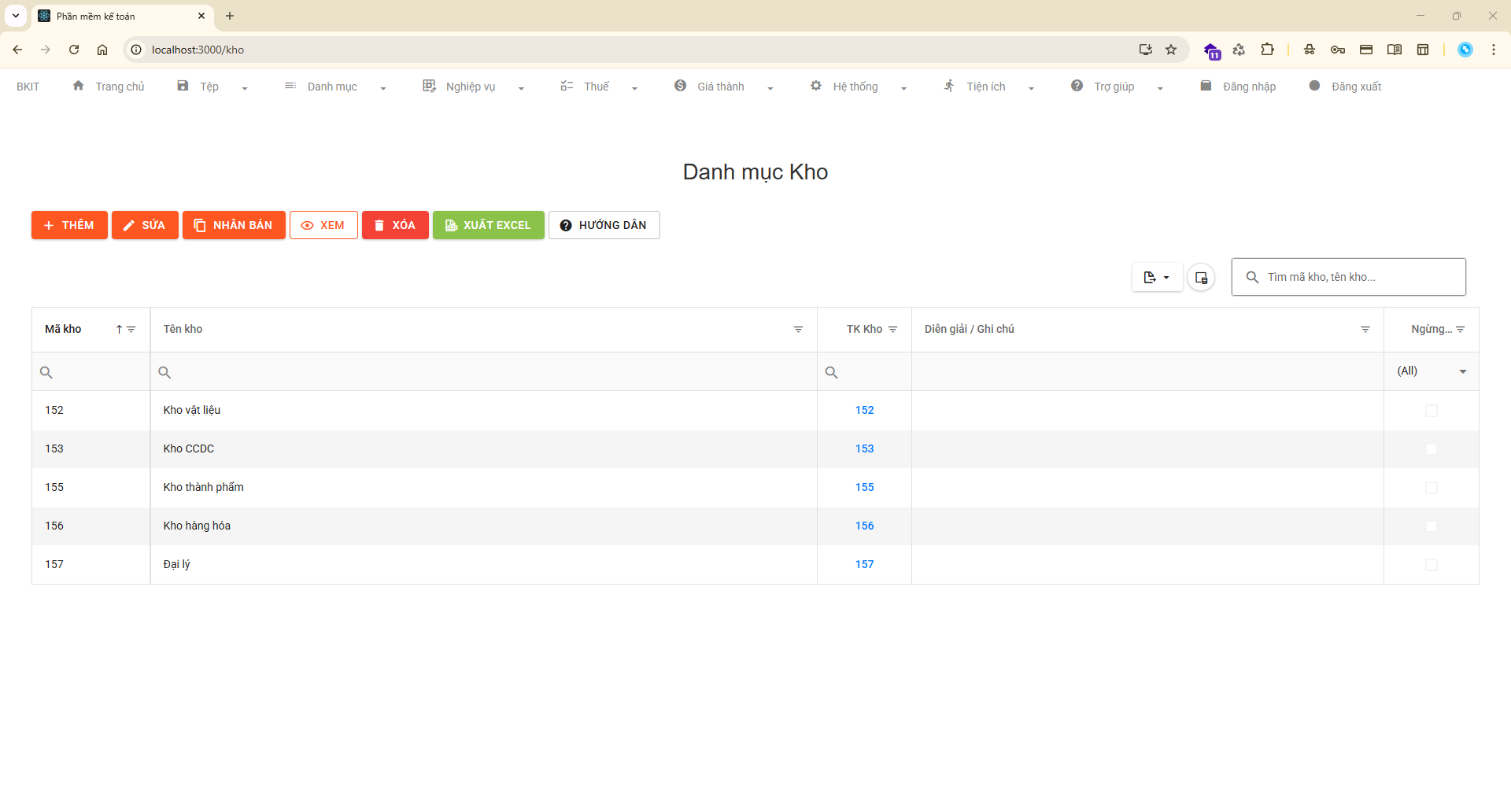Click Đăng xuất
Viewport: 1511px width, 812px height.
click(x=1345, y=87)
